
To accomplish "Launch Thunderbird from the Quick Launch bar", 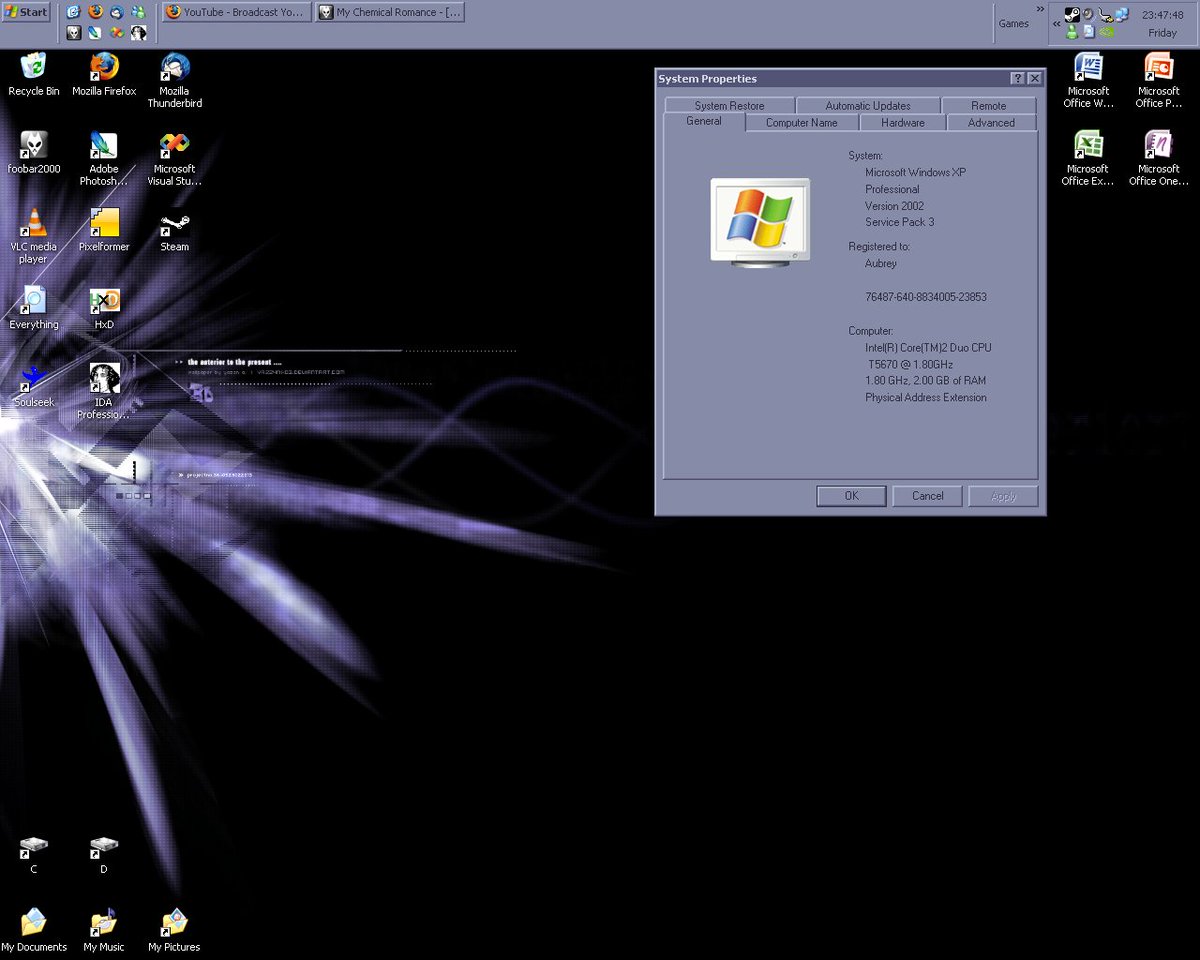I will pyautogui.click(x=117, y=12).
